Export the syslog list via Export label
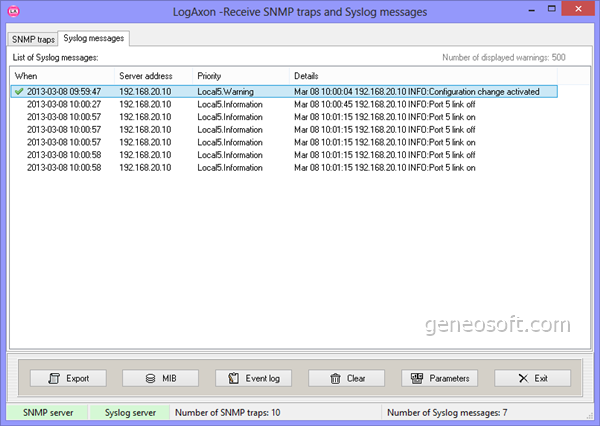Image resolution: width=600 pixels, height=426 pixels. 77,378
